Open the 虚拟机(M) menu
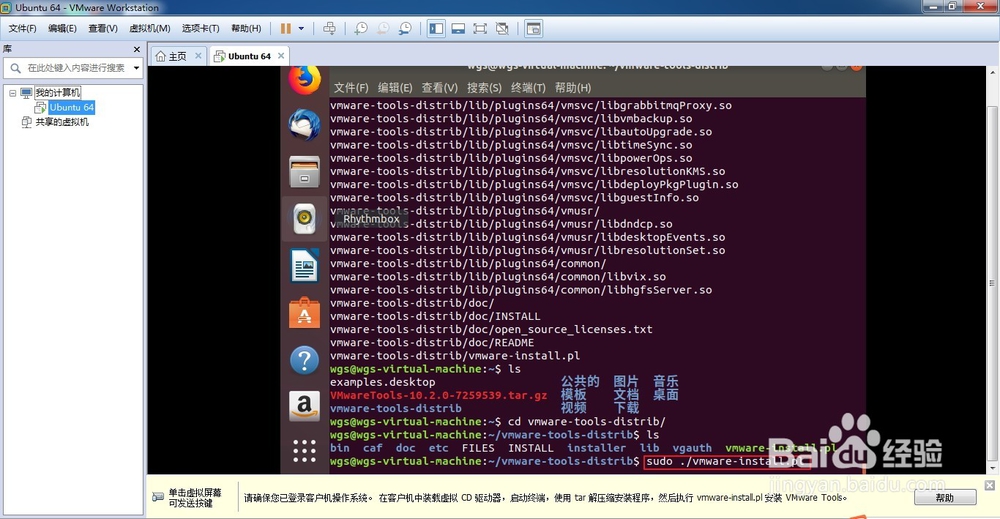Screen dimensions: 1000x519 tap(149, 29)
